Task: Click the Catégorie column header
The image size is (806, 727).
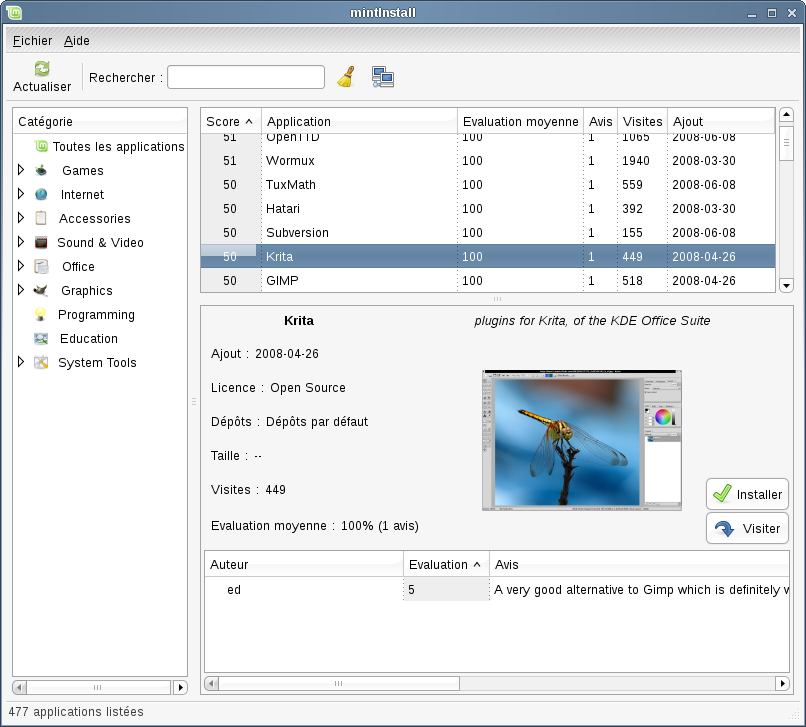Action: point(100,121)
